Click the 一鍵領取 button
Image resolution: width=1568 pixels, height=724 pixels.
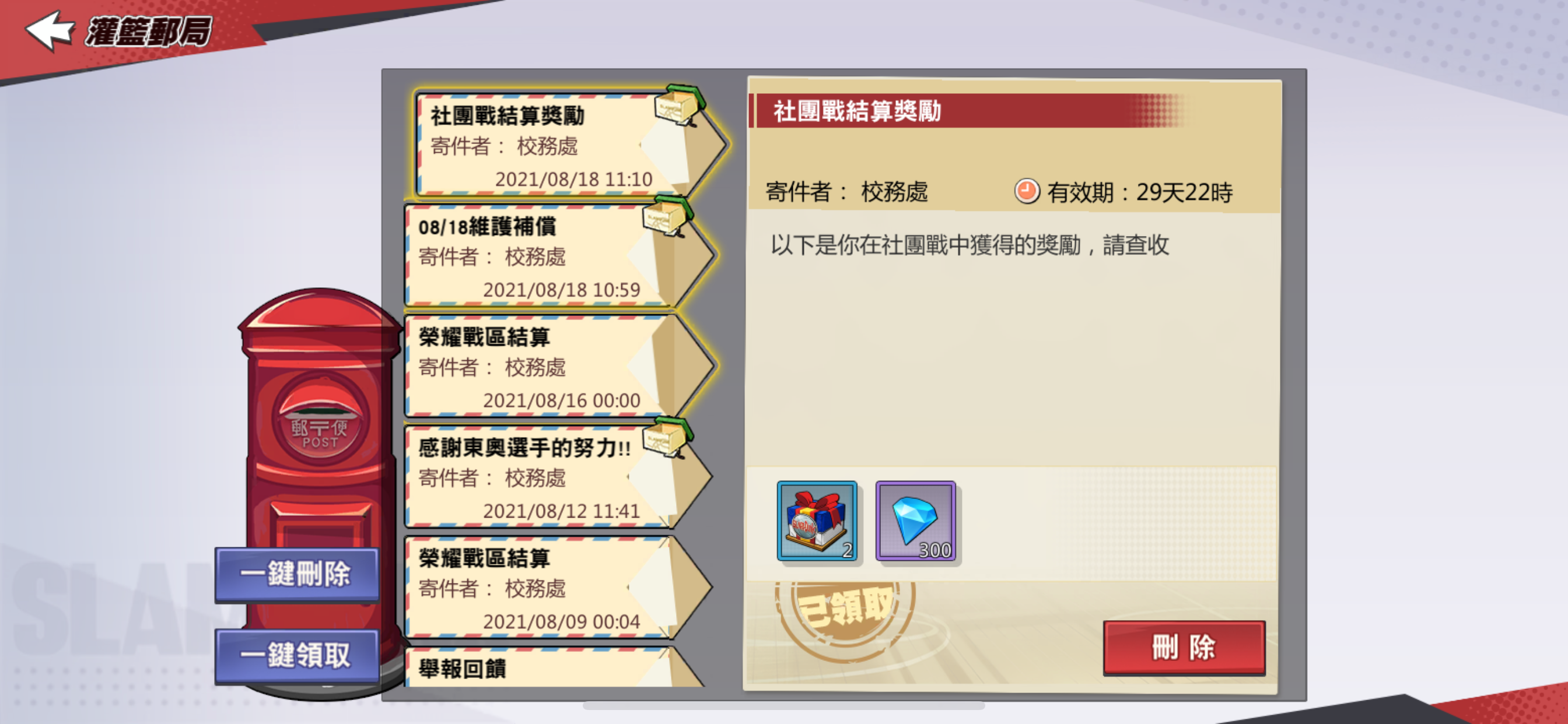[297, 656]
